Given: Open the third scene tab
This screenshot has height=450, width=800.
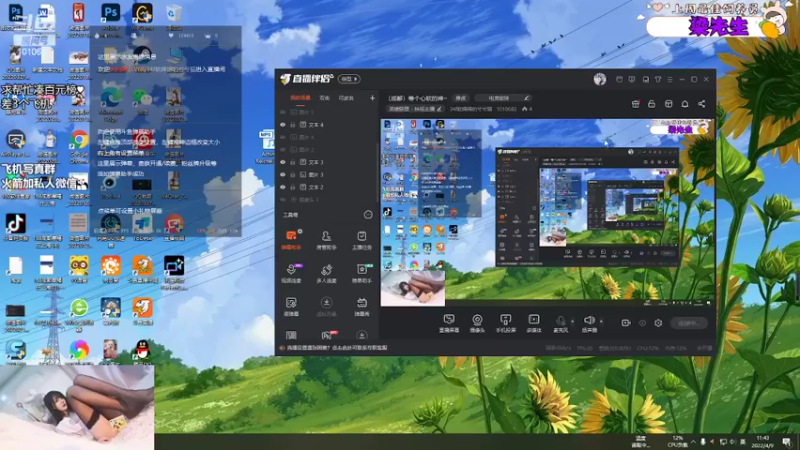Looking at the screenshot, I should 346,98.
